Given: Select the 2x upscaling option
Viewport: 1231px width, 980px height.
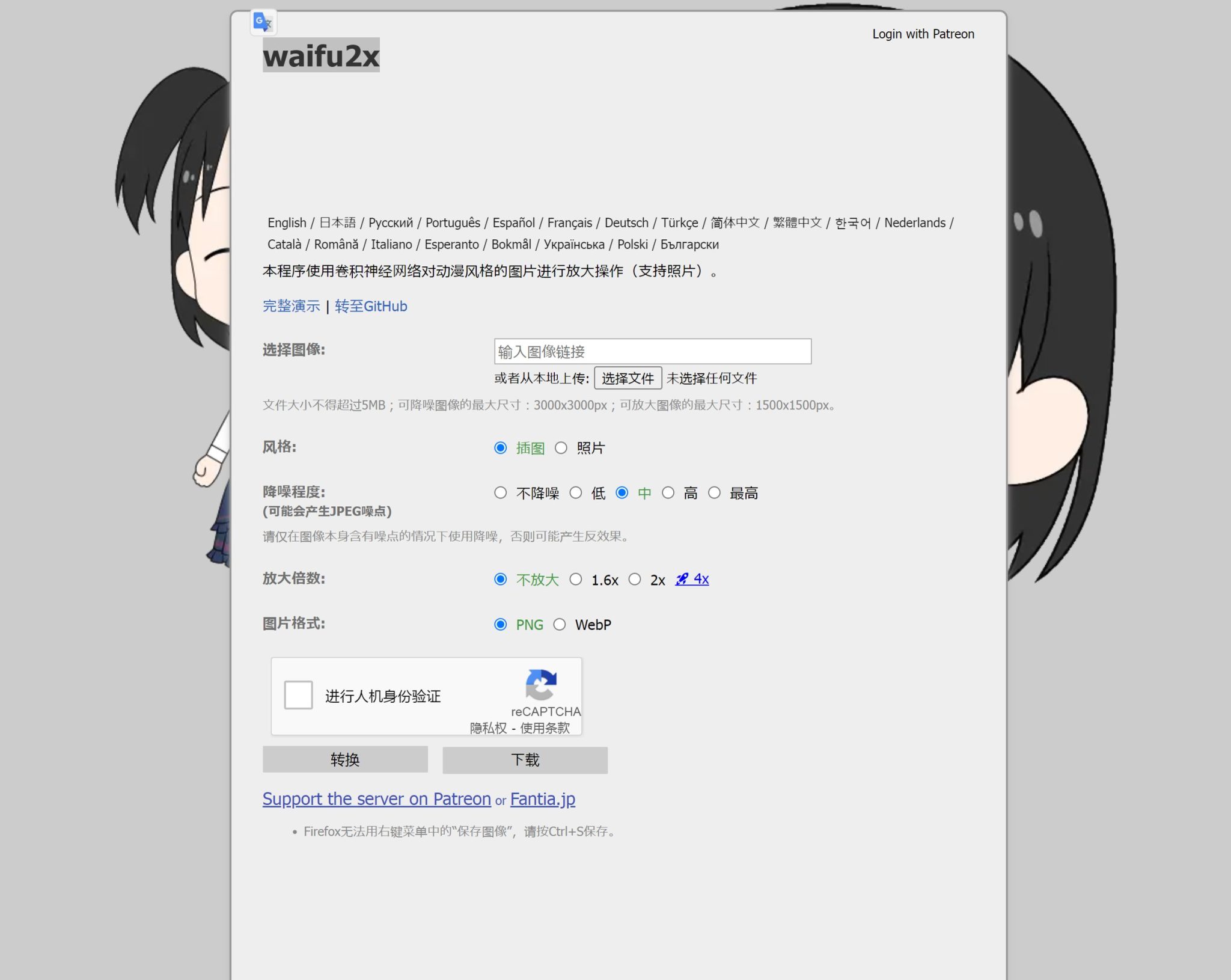Looking at the screenshot, I should click(x=635, y=579).
